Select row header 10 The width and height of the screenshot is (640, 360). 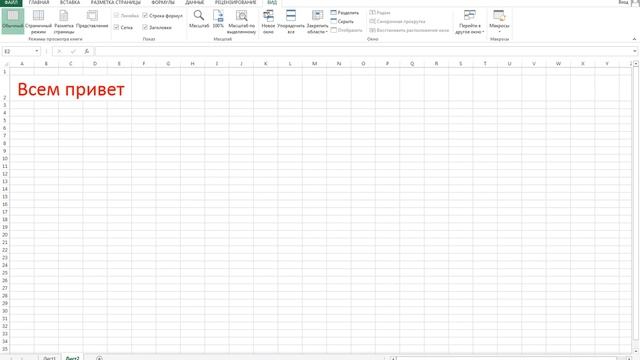[x=5, y=158]
